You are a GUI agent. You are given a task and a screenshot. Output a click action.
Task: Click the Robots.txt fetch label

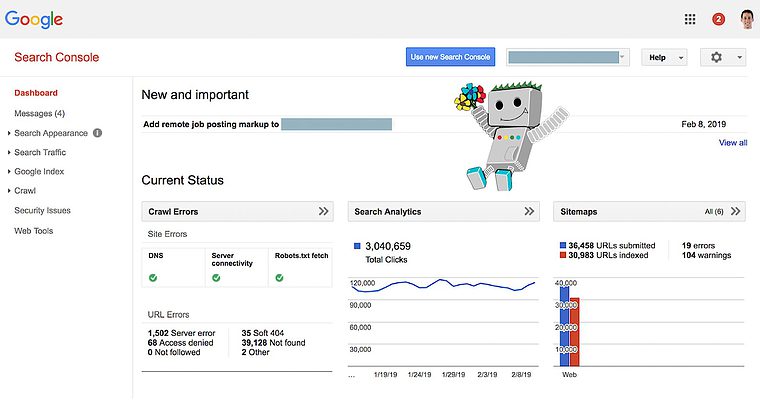[x=301, y=256]
